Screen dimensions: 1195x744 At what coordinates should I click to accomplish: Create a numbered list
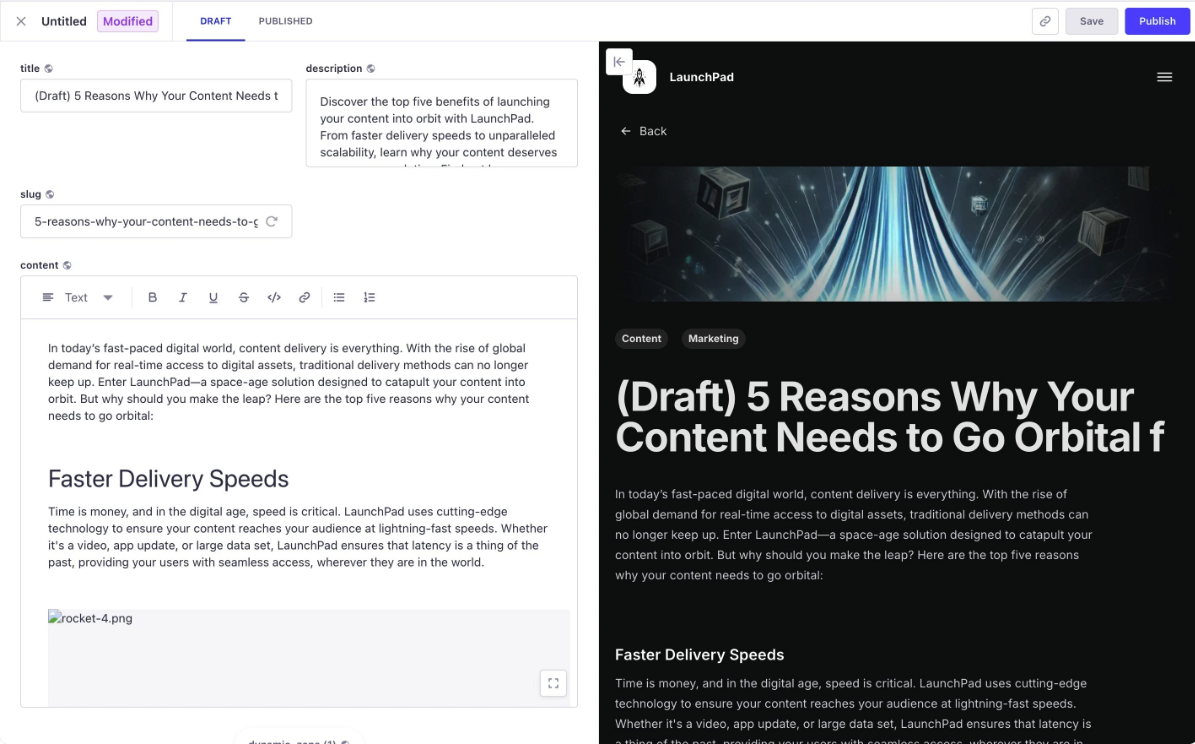[370, 297]
